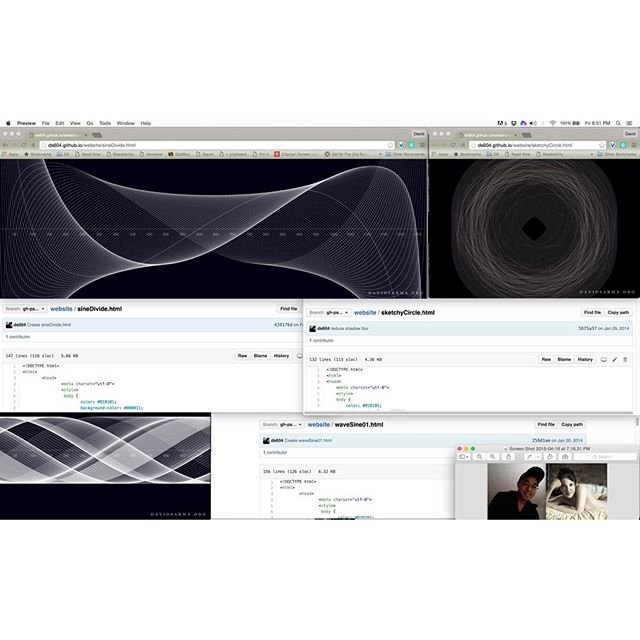Click Blame button for sineDivide.html
This screenshot has height=640, width=640.
click(x=260, y=356)
